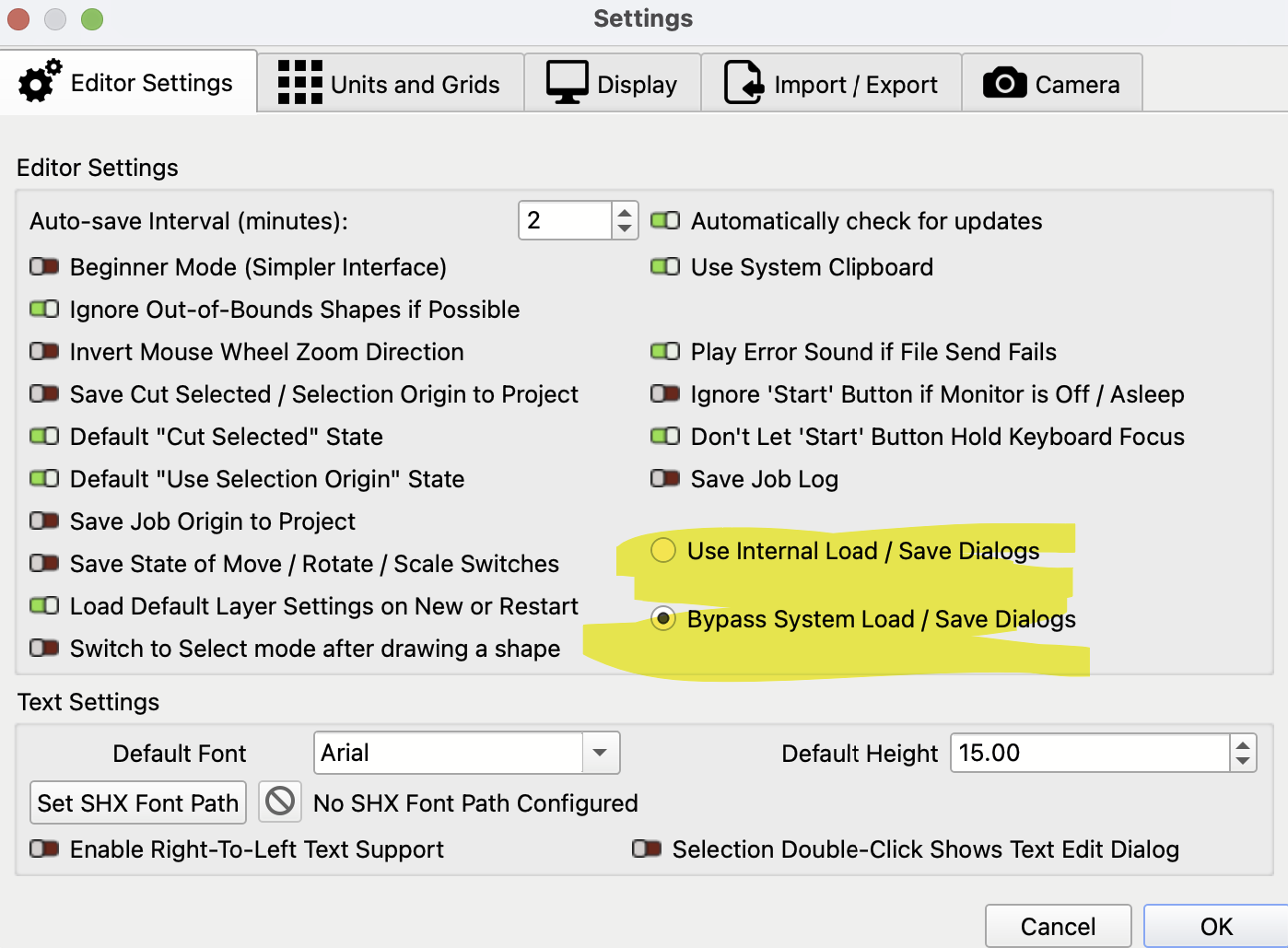The width and height of the screenshot is (1288, 948).
Task: Increase the auto-save interval using the up arrow
Action: pos(625,213)
